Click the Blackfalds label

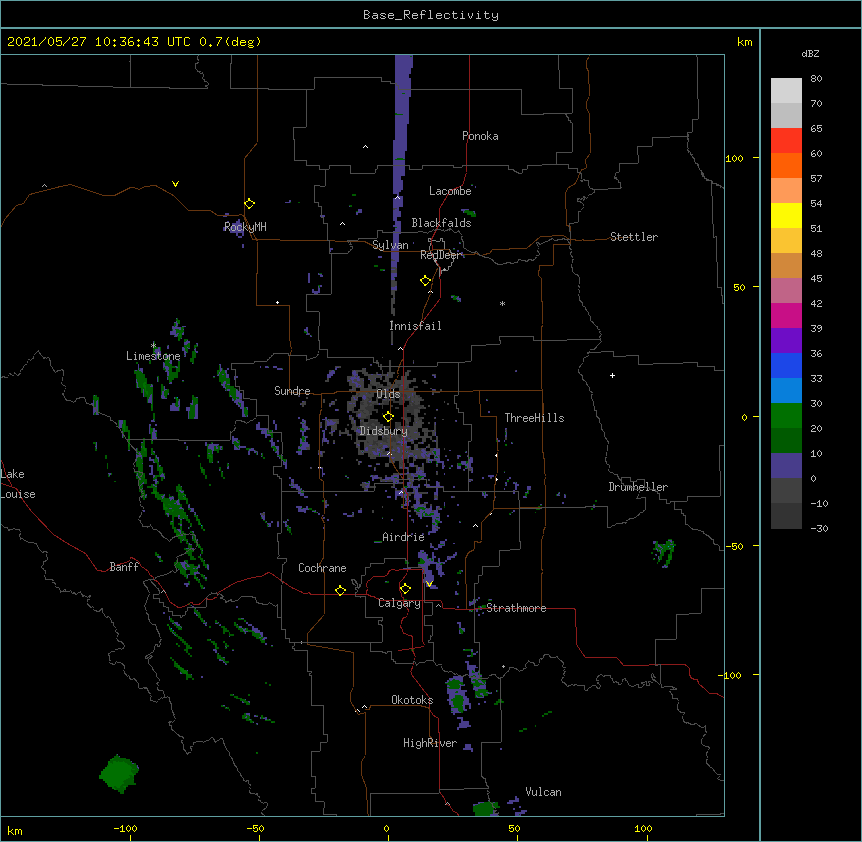tap(441, 223)
